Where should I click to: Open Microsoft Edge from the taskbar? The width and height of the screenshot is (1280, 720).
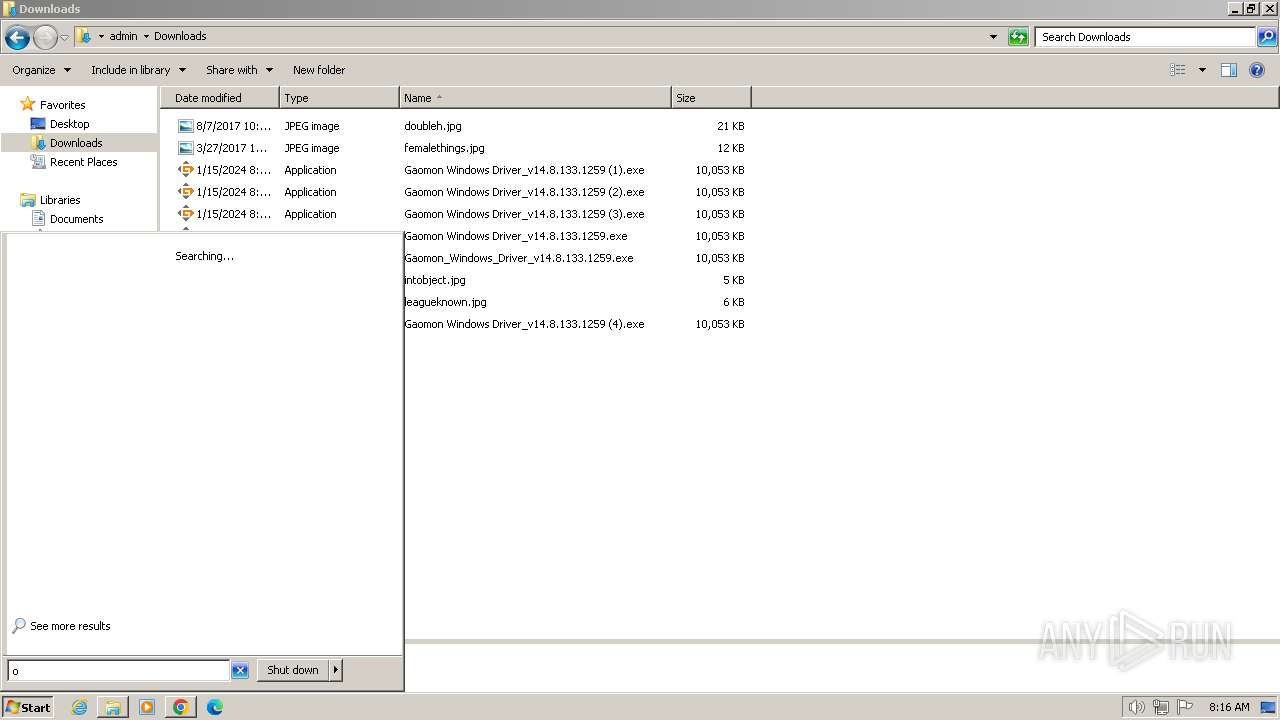pos(215,707)
